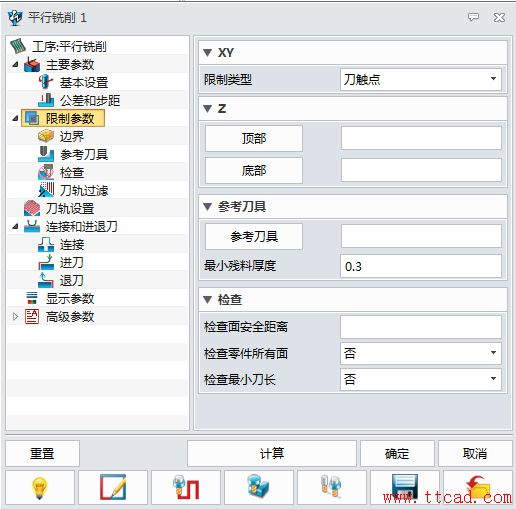The height and width of the screenshot is (509, 516).
Task: Click the 刀轨过滤 icon
Action: (x=46, y=190)
